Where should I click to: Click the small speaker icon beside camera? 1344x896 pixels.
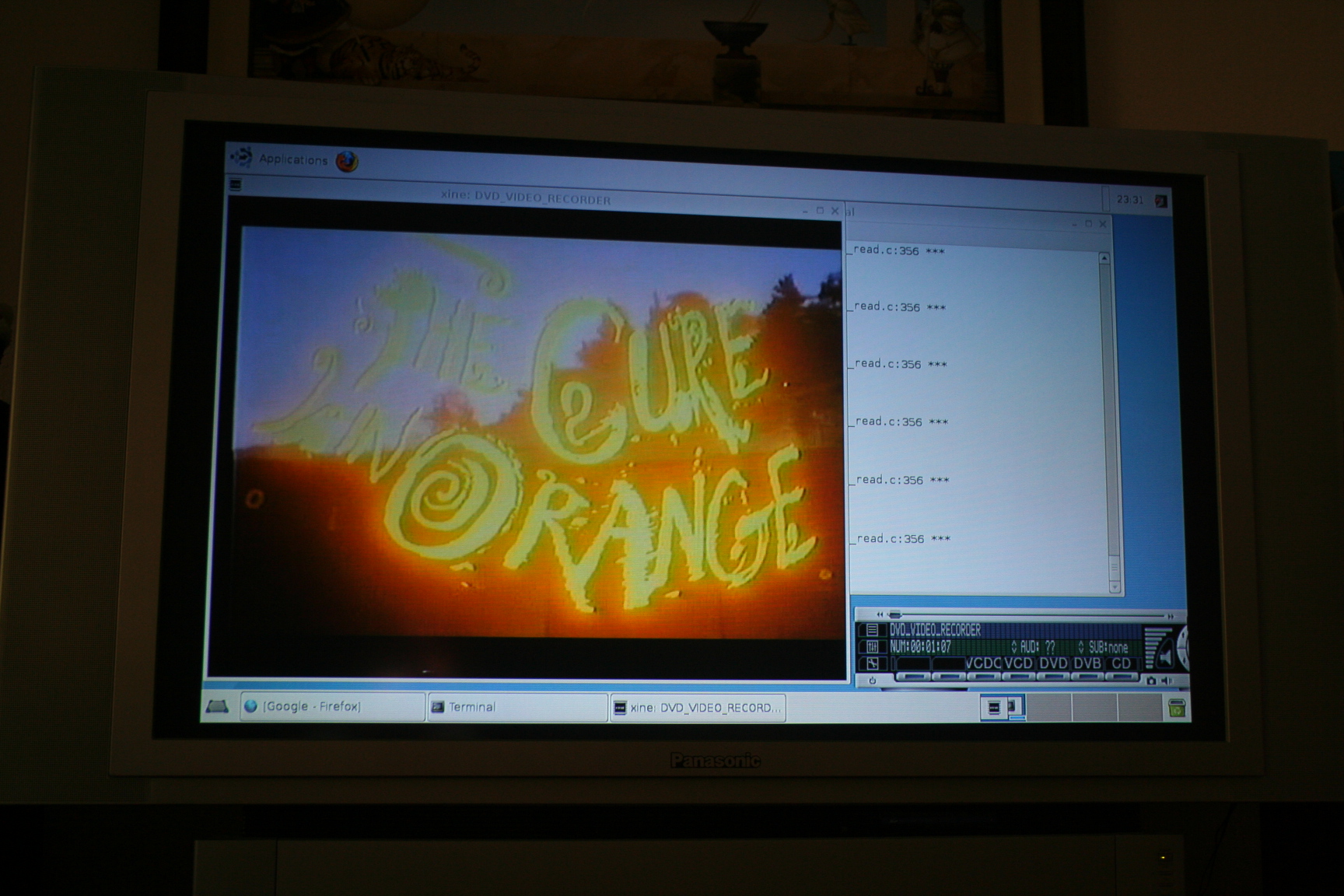pos(1167,681)
